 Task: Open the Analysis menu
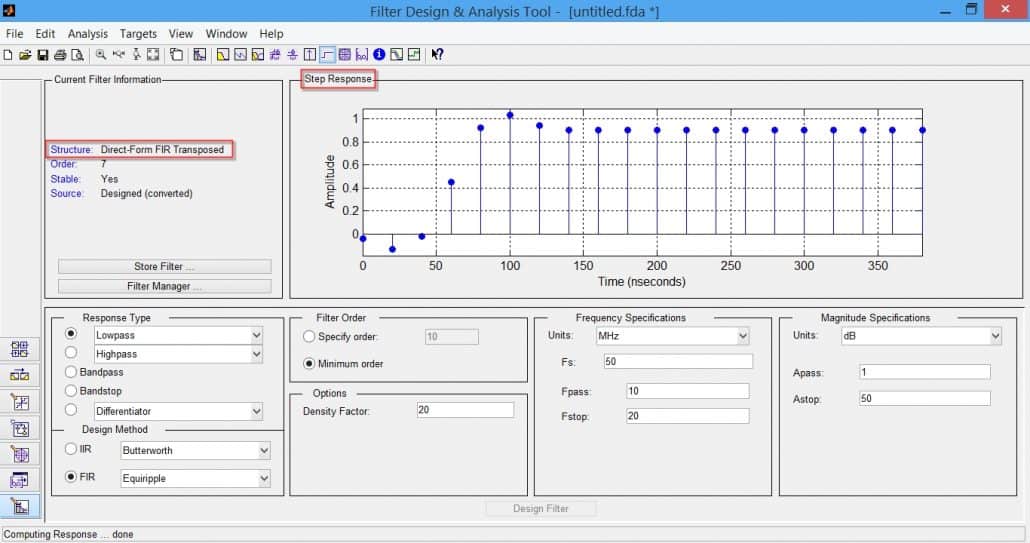tap(87, 33)
